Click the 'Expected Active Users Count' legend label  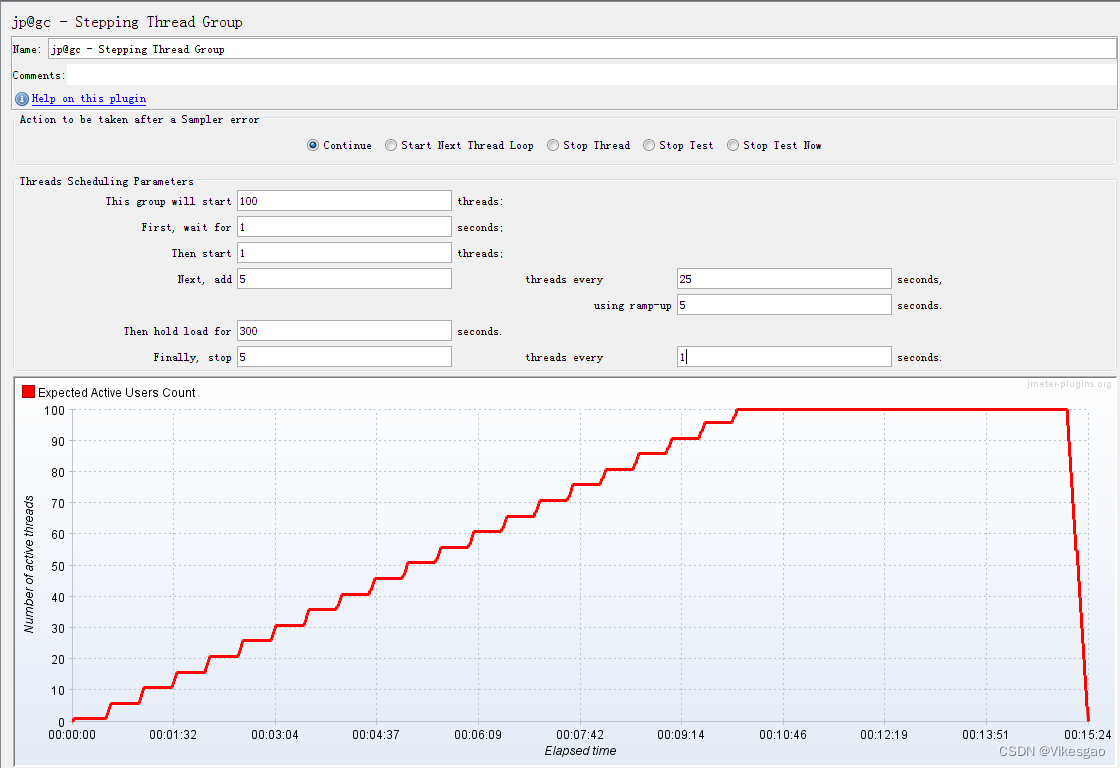pyautogui.click(x=116, y=392)
